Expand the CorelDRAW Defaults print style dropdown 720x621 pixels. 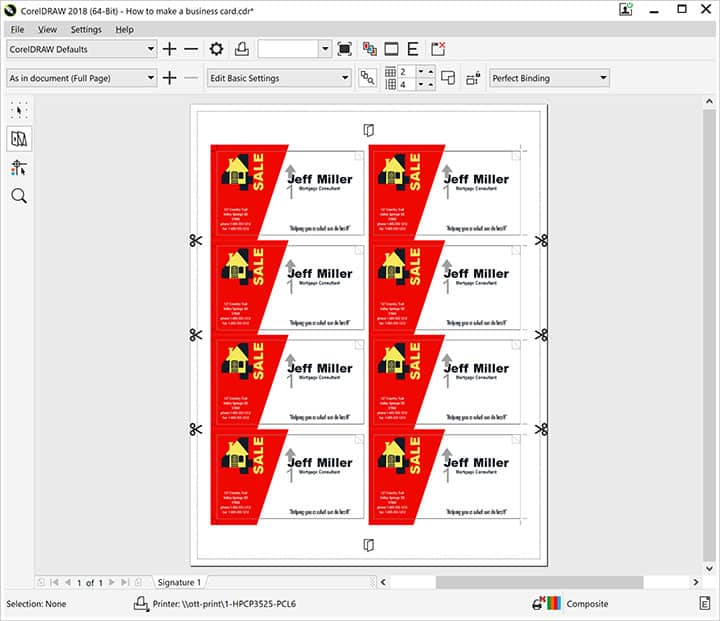[150, 49]
